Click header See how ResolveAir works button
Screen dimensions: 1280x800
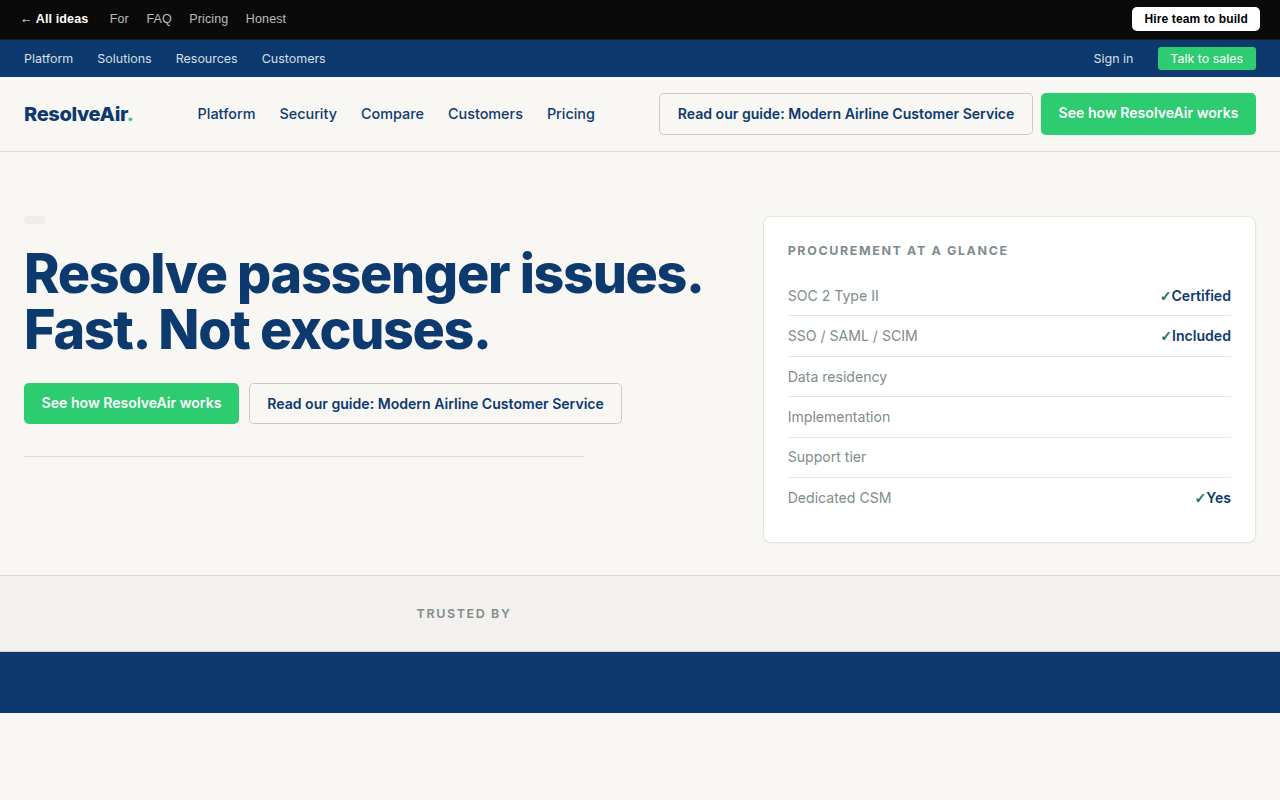1148,114
